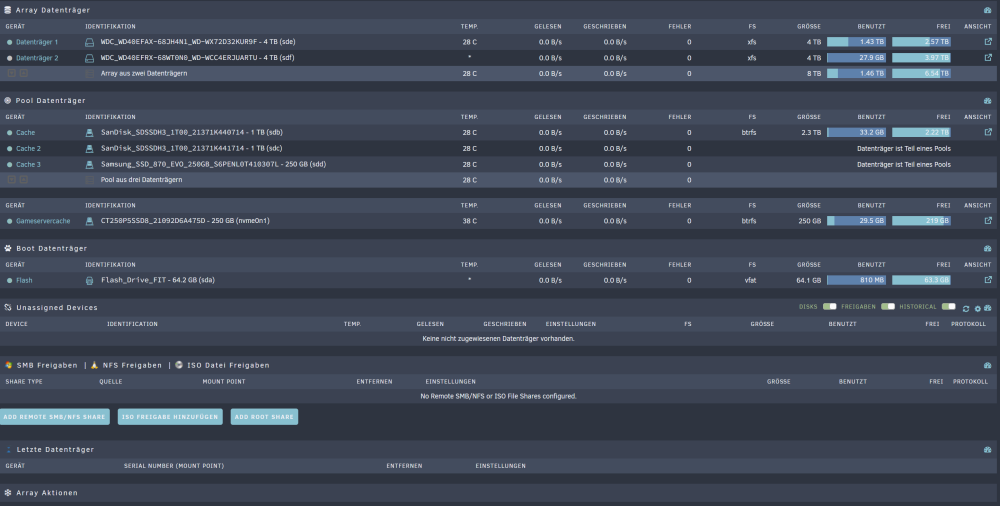Click up arrow in pool totals row
Image resolution: width=1000 pixels, height=506 pixels.
pos(24,180)
